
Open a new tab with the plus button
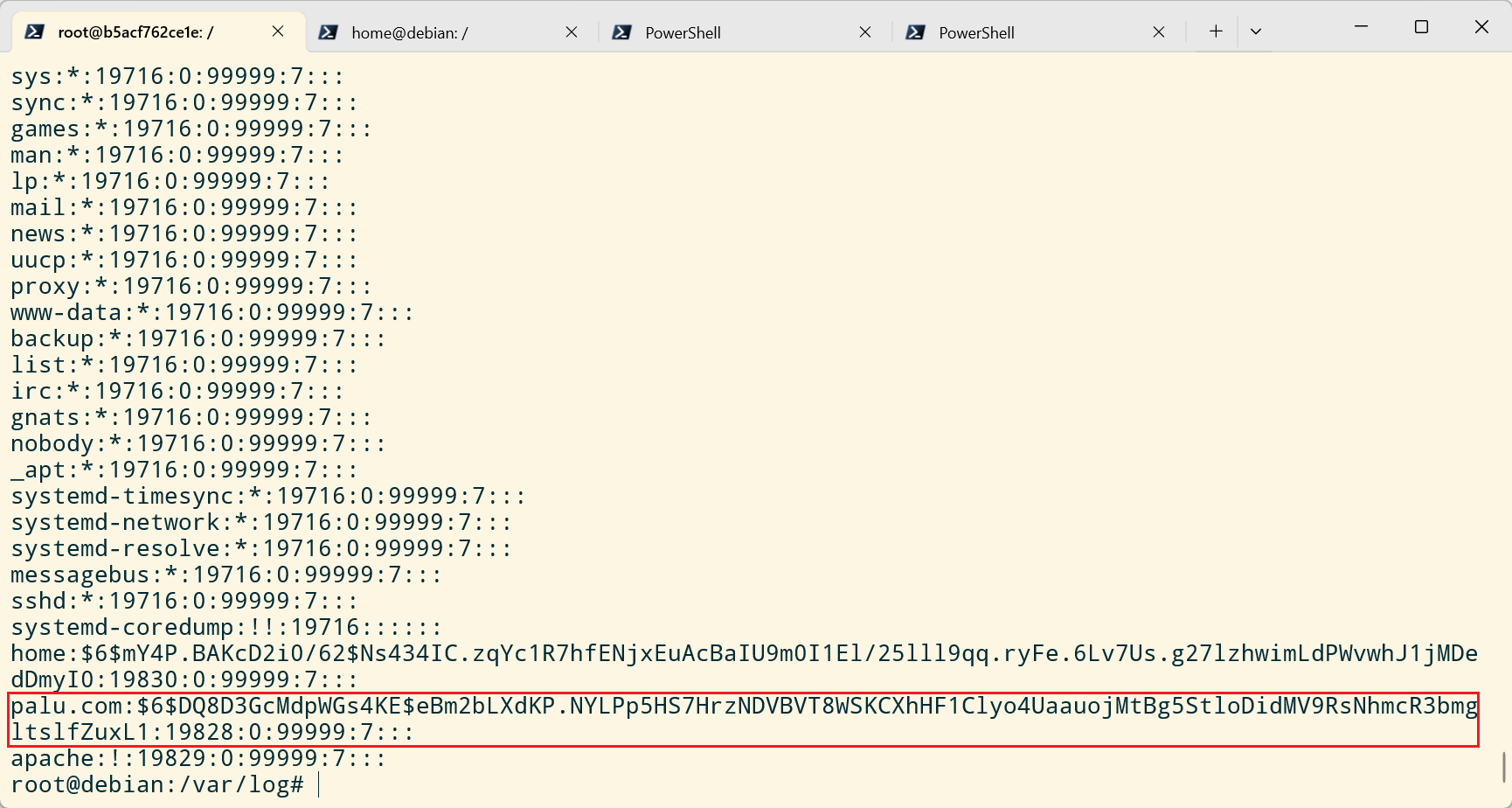(x=1216, y=31)
